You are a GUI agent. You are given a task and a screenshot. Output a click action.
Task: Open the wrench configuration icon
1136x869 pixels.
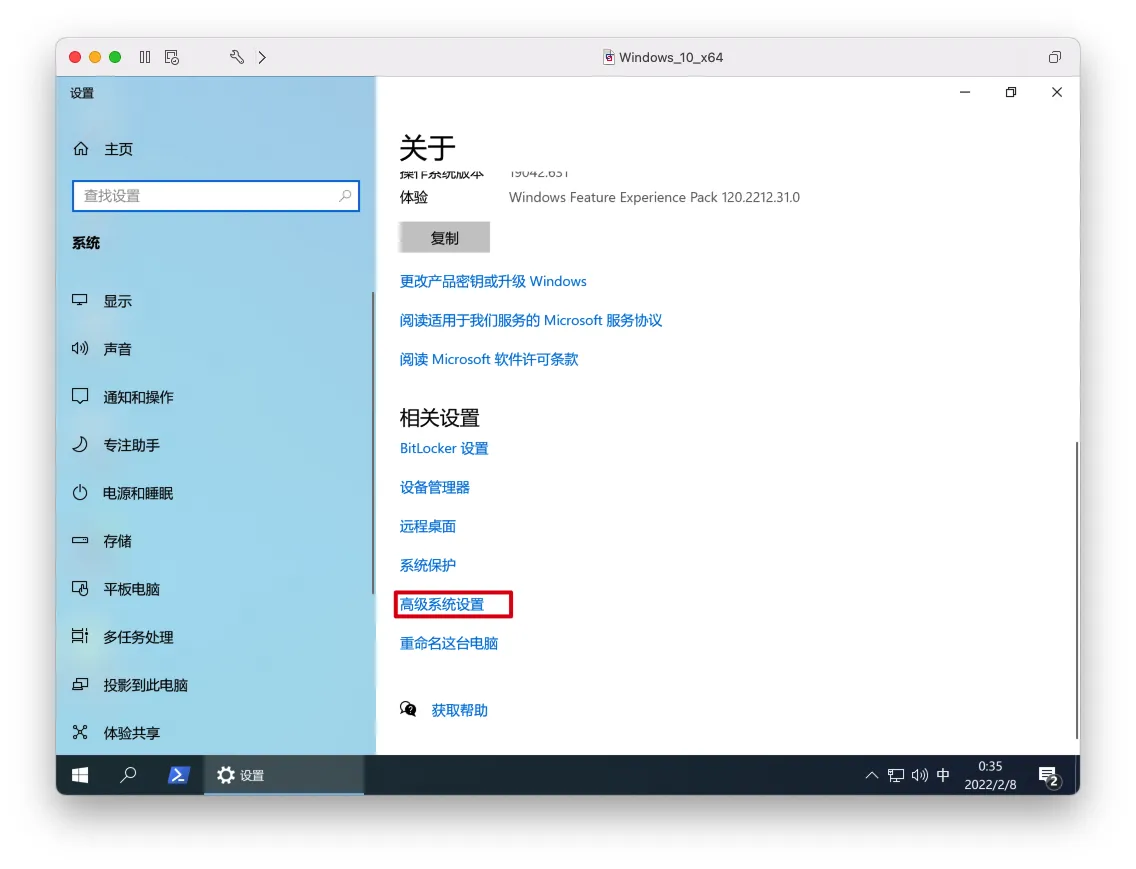coord(237,57)
